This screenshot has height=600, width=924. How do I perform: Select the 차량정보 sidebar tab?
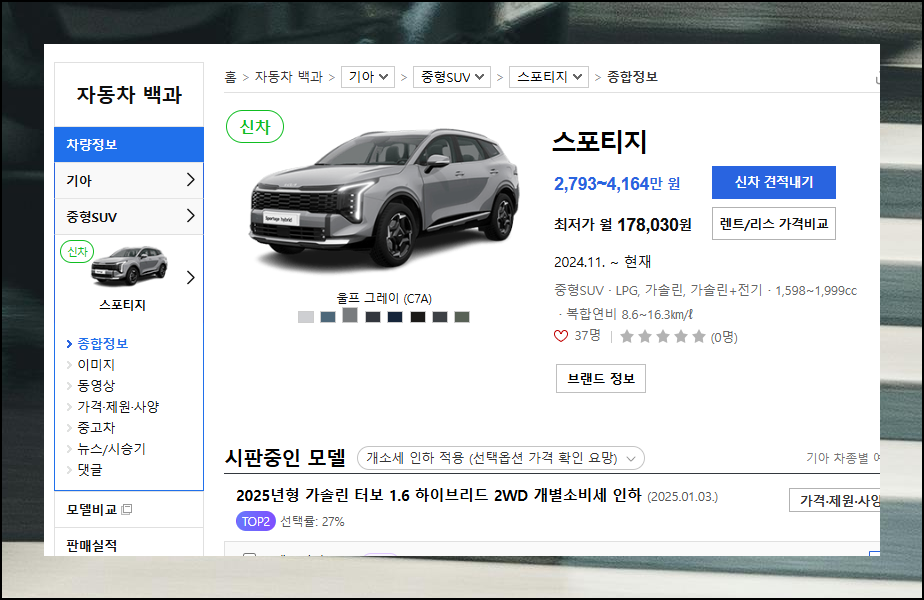129,144
